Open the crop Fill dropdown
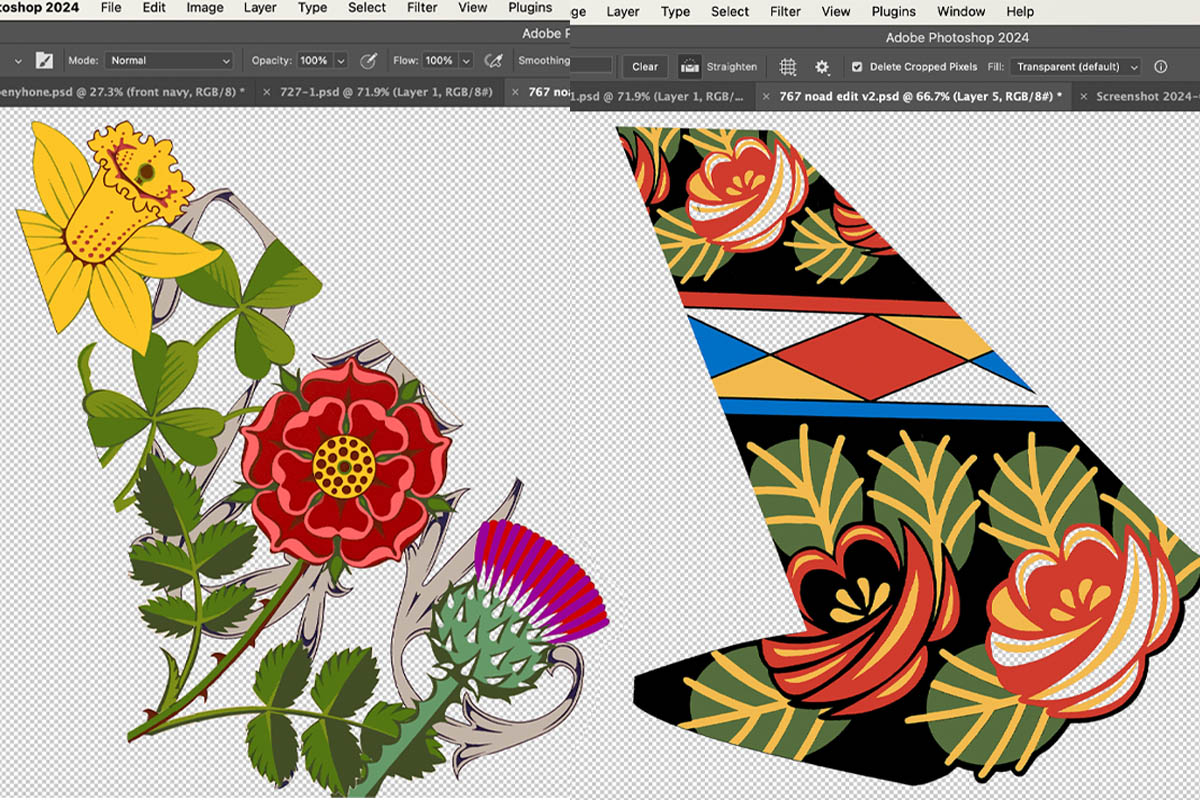Image resolution: width=1200 pixels, height=800 pixels. [1076, 67]
